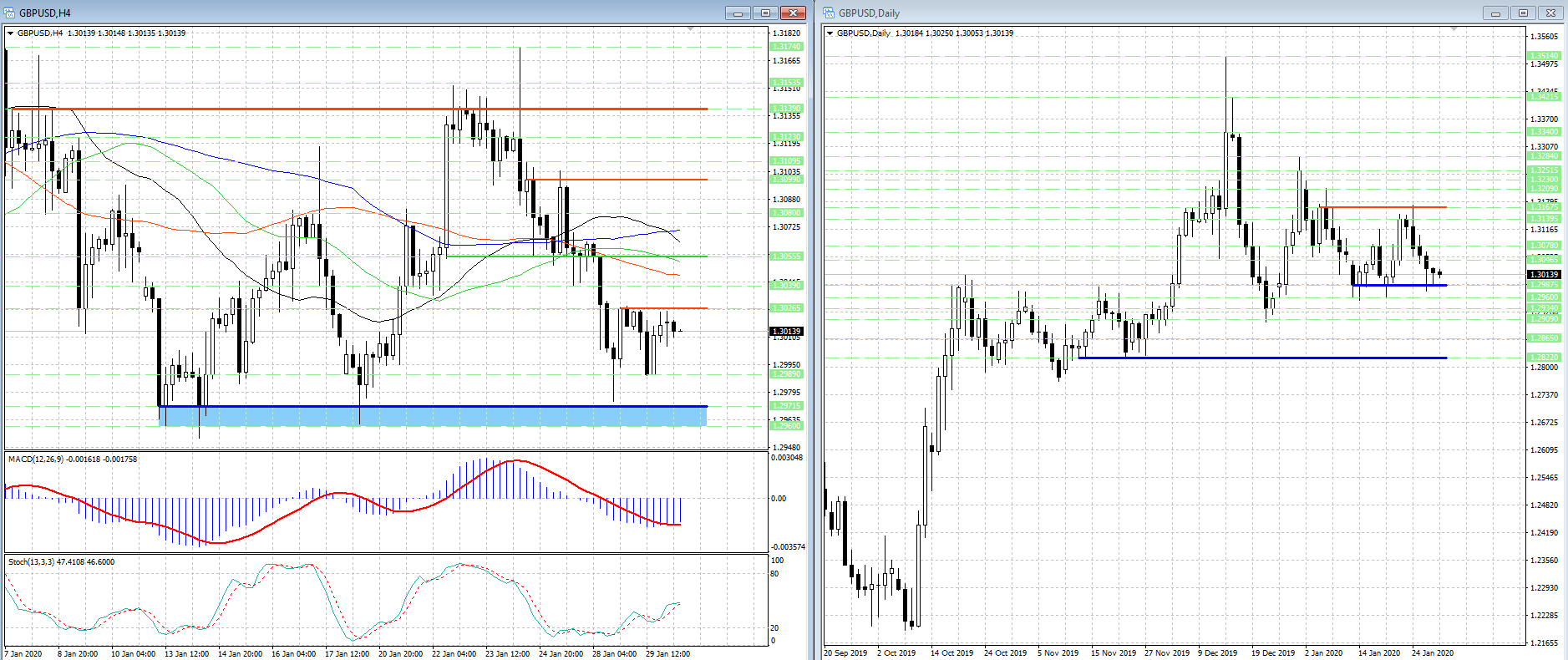Minimize the GBPUSD,H4 chart window
1568x660 pixels.
coord(738,13)
